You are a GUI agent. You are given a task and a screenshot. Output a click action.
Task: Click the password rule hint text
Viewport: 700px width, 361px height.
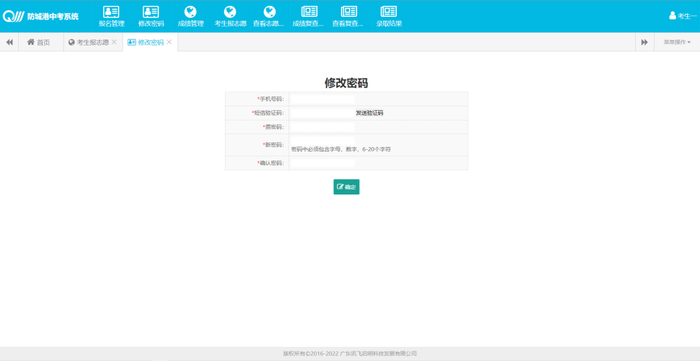coord(341,149)
